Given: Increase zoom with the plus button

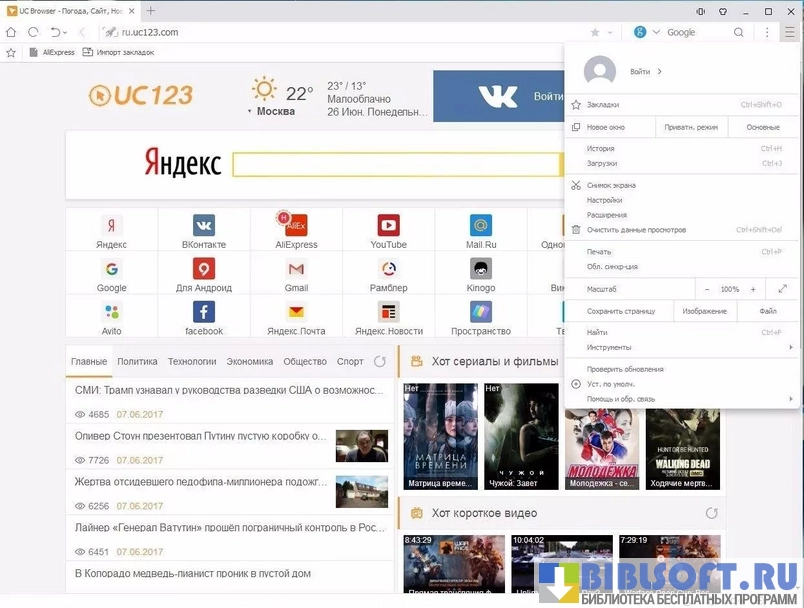Looking at the screenshot, I should 754,289.
